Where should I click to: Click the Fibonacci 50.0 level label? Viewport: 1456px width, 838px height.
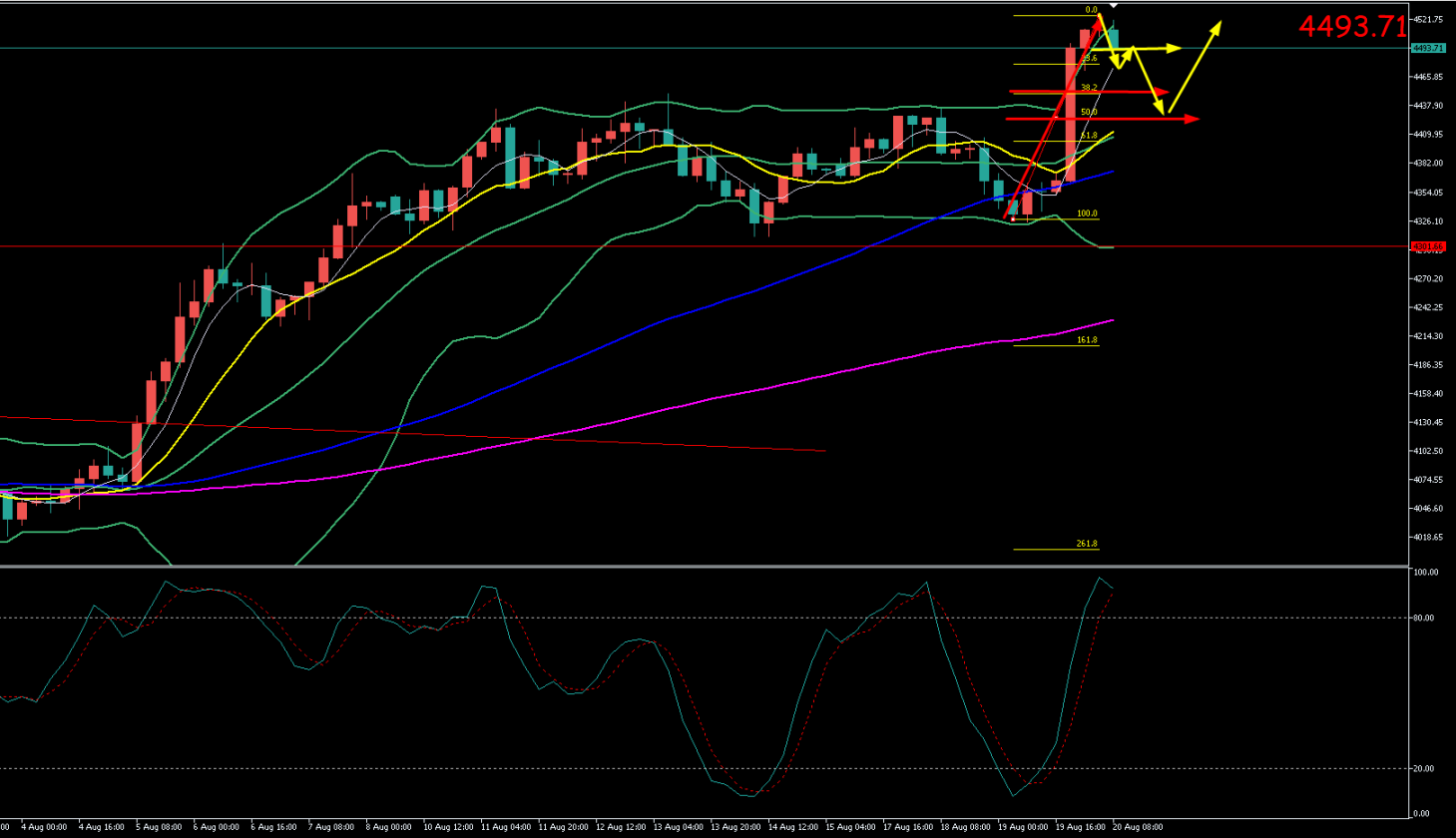pos(1089,112)
